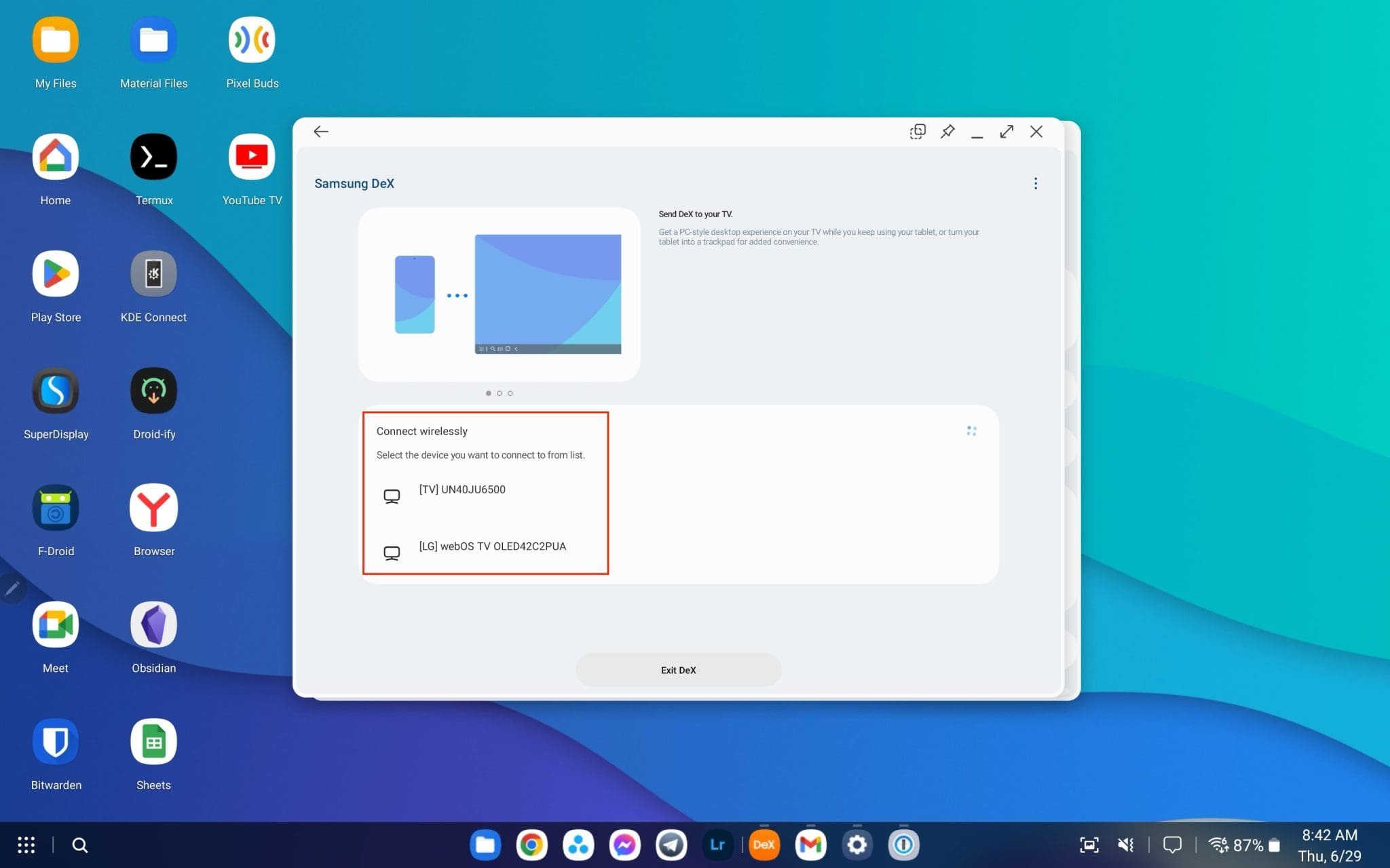Open the SuperDisplay app
The height and width of the screenshot is (868, 1390).
tap(56, 390)
